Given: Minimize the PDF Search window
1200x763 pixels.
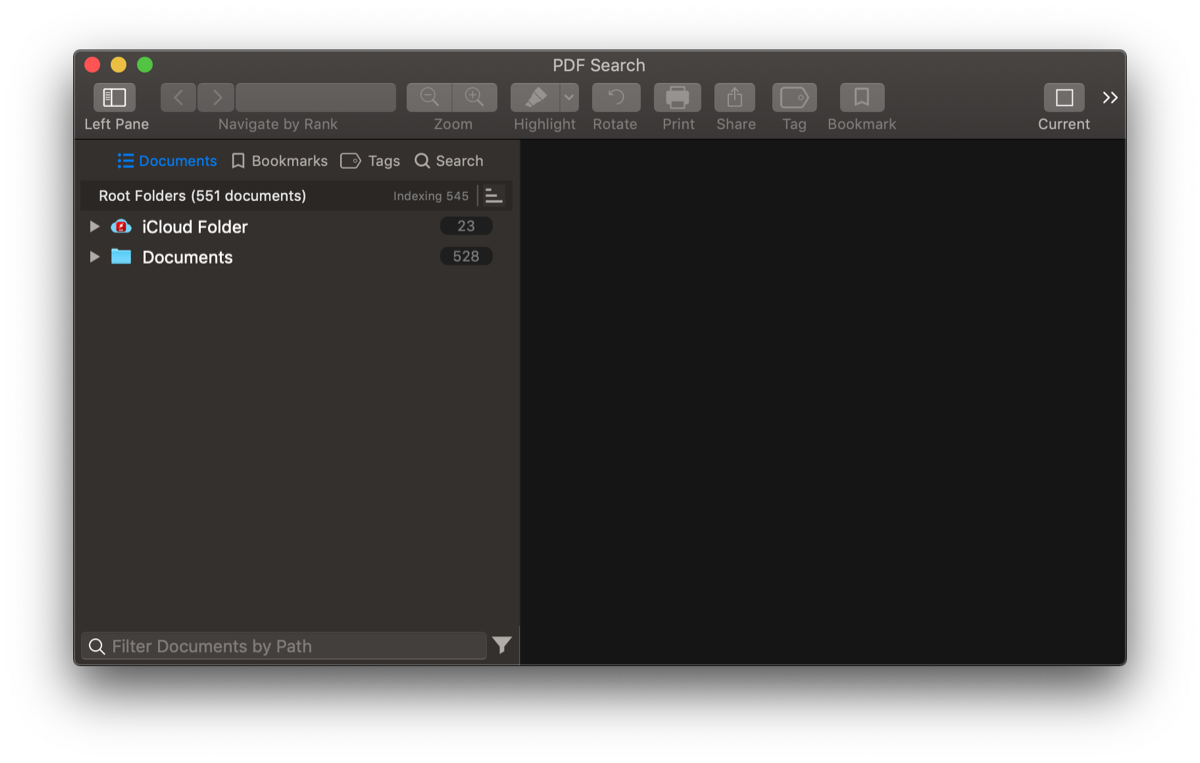Looking at the screenshot, I should point(118,65).
